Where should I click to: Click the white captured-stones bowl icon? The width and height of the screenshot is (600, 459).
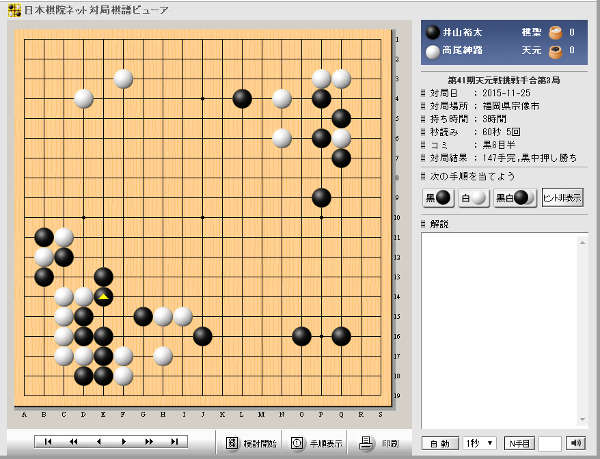pos(555,33)
